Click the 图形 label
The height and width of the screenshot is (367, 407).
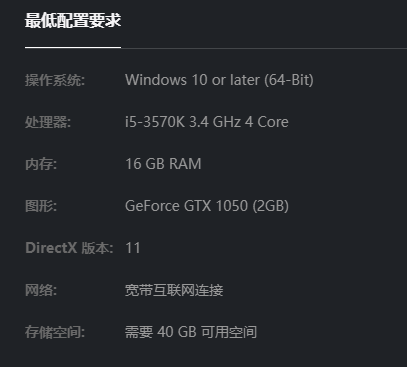pos(41,206)
